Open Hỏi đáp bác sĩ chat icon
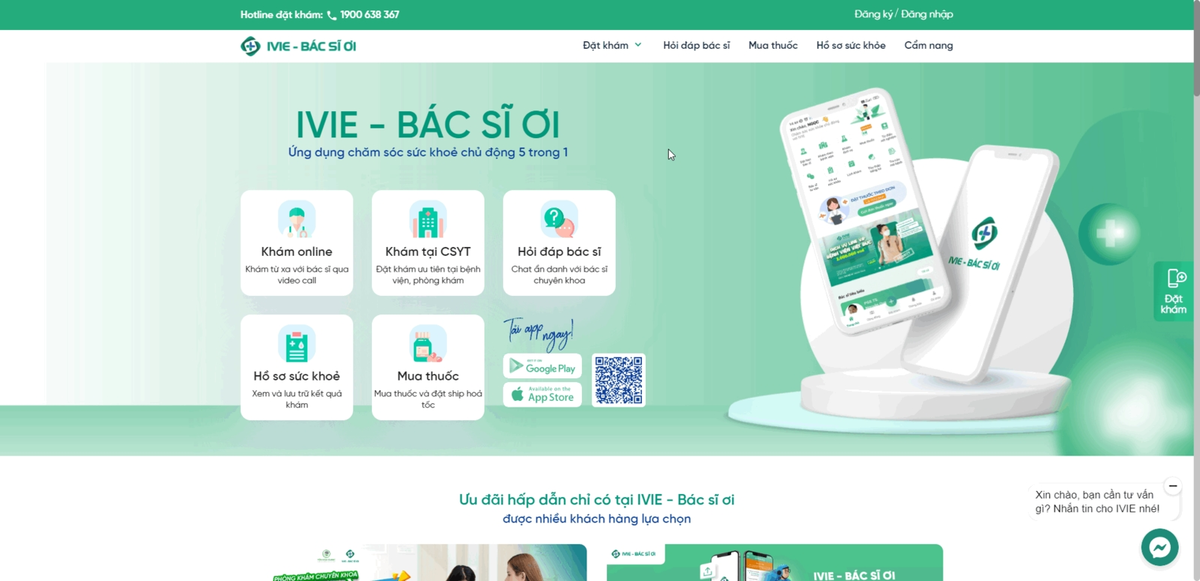This screenshot has width=1200, height=581. [x=559, y=219]
